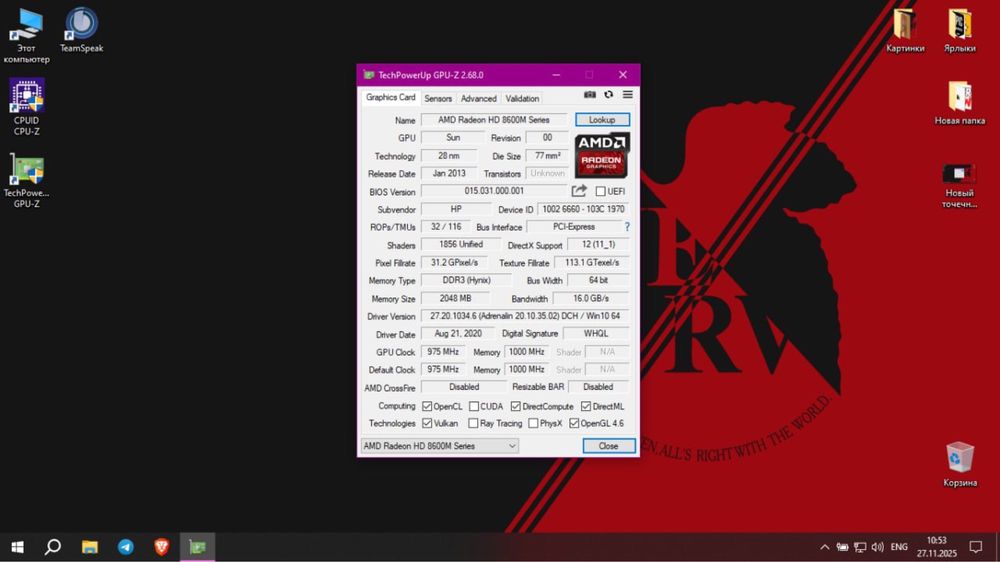Select the Корзина recycle bin icon

959,464
